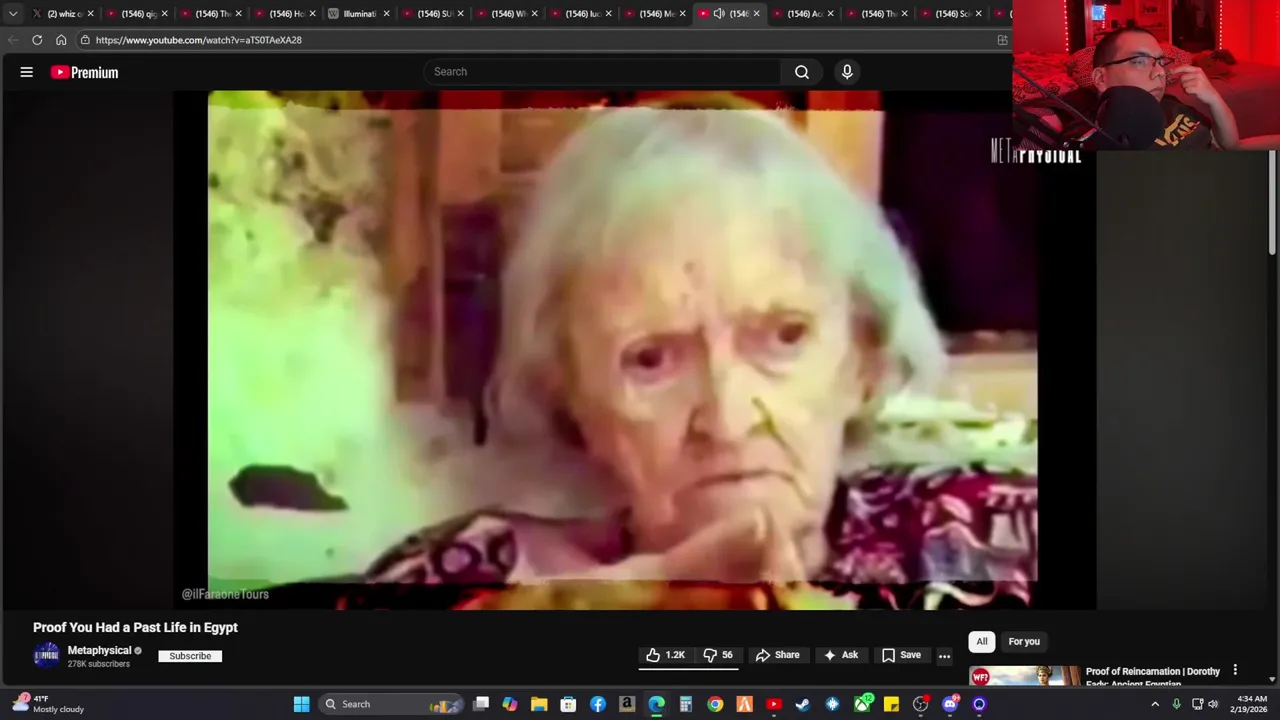
Task: Open OBS Studio from taskbar
Action: [x=921, y=704]
